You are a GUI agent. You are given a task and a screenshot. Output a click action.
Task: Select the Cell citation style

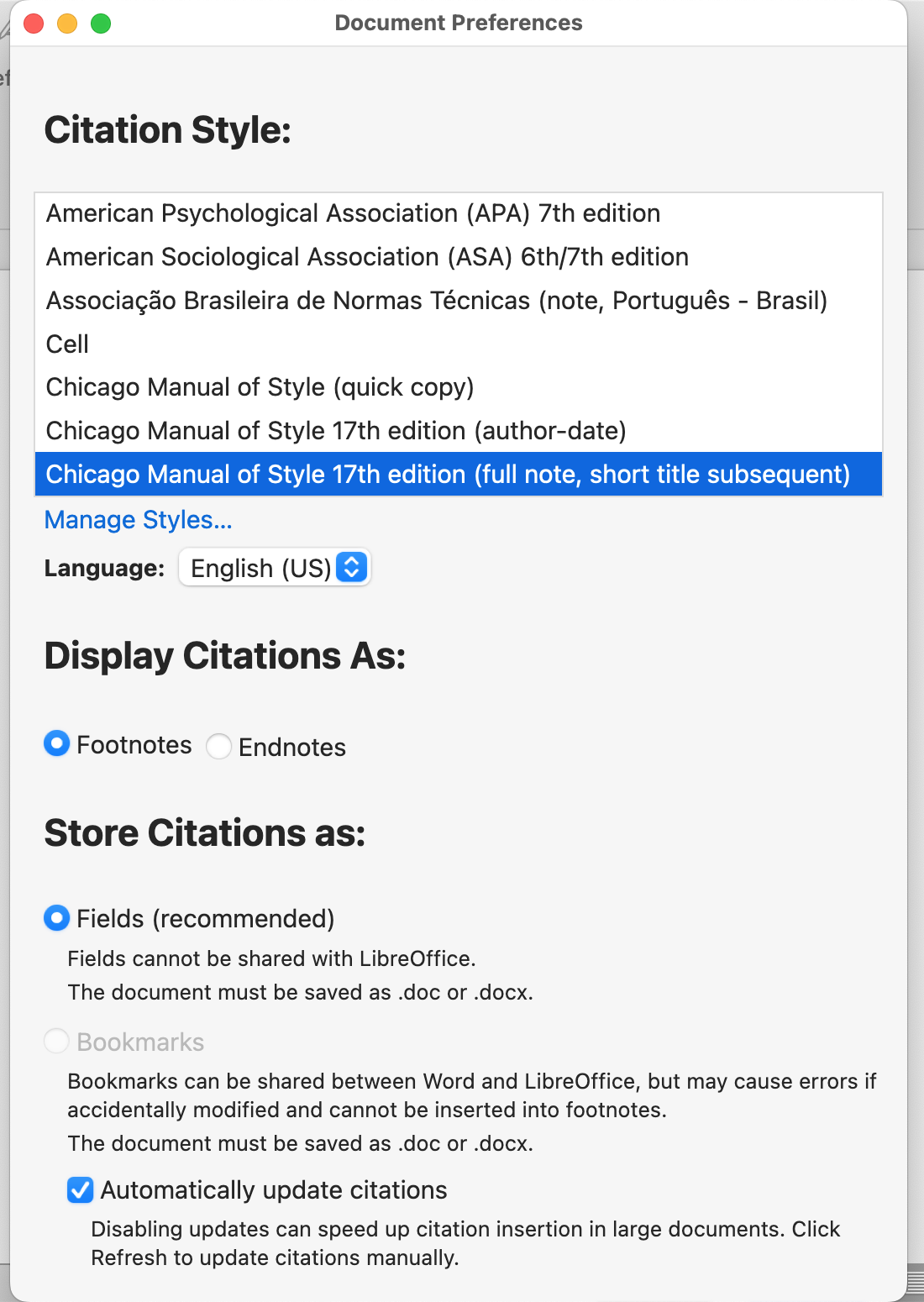click(459, 344)
